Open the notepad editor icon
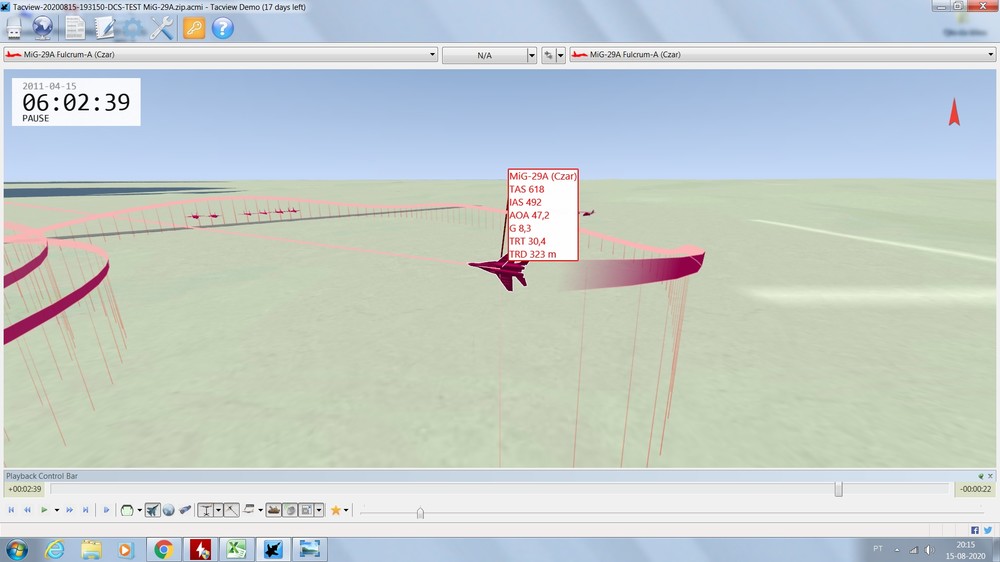This screenshot has width=1000, height=562. click(105, 28)
